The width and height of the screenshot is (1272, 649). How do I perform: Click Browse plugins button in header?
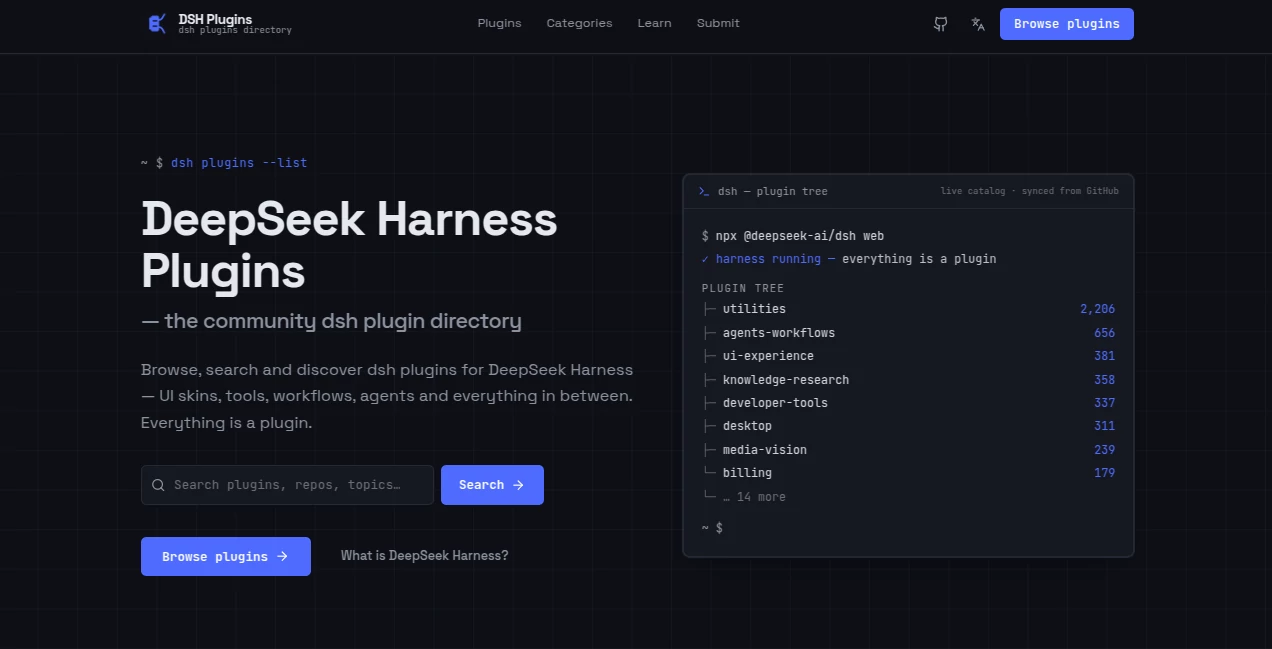(x=1066, y=24)
